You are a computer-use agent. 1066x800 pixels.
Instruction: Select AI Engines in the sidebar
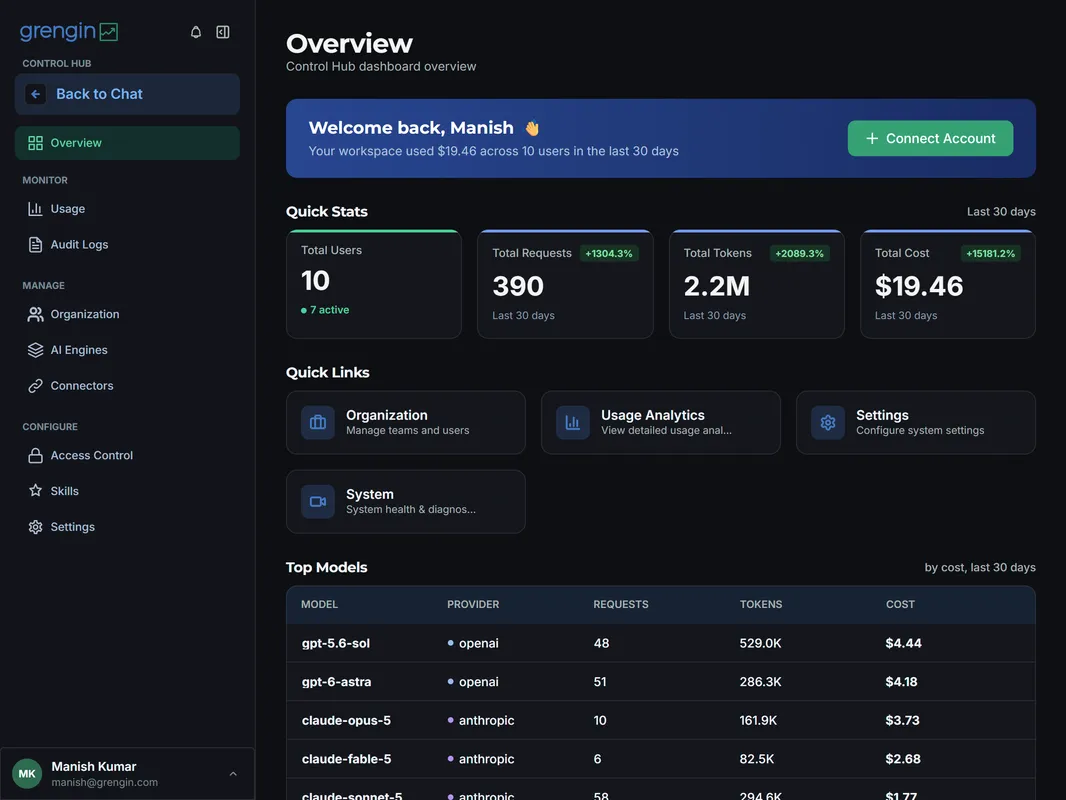point(127,350)
